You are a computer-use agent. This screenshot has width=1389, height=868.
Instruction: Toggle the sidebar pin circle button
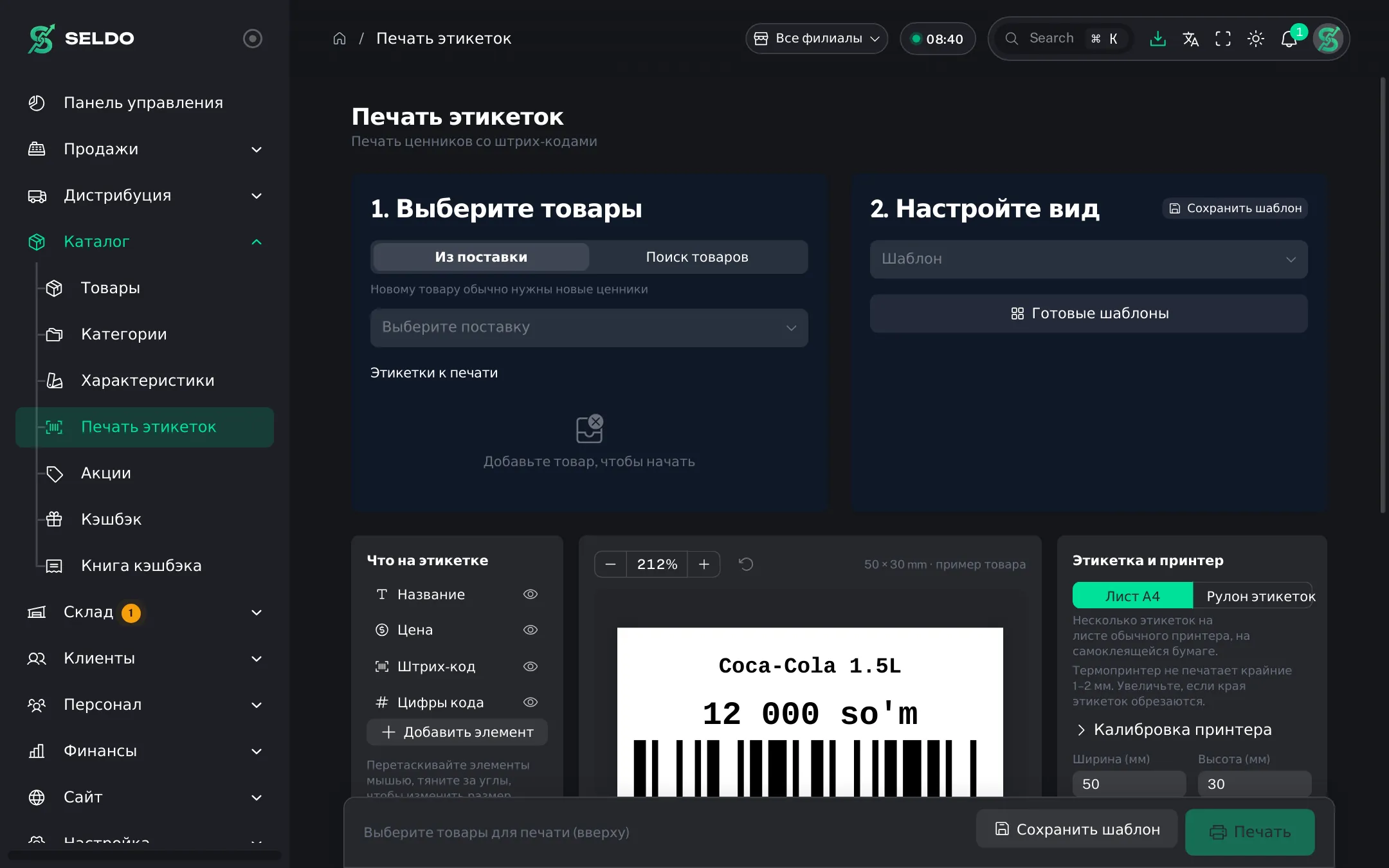253,39
